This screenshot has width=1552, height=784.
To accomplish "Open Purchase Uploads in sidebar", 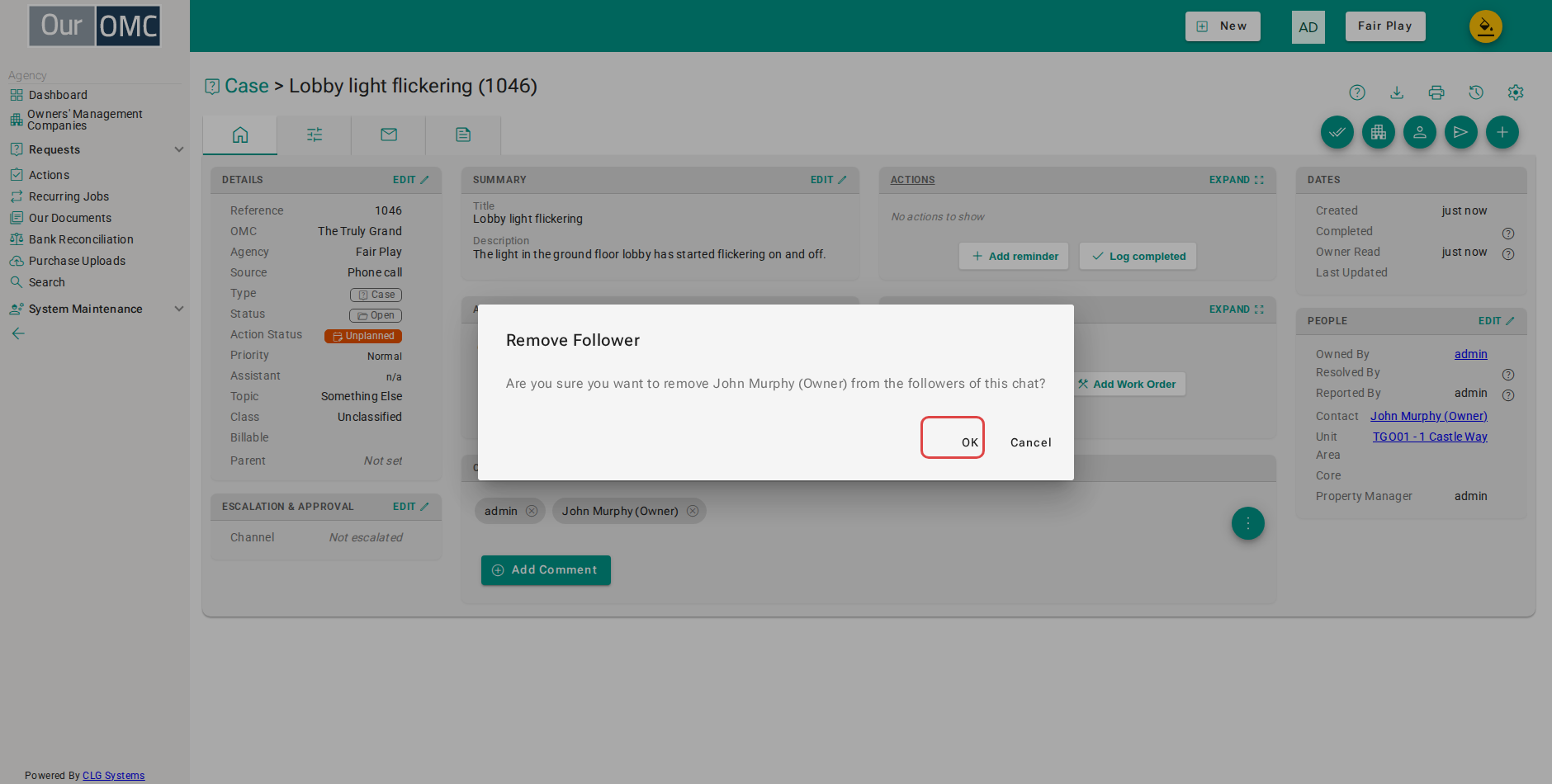I will (x=77, y=261).
